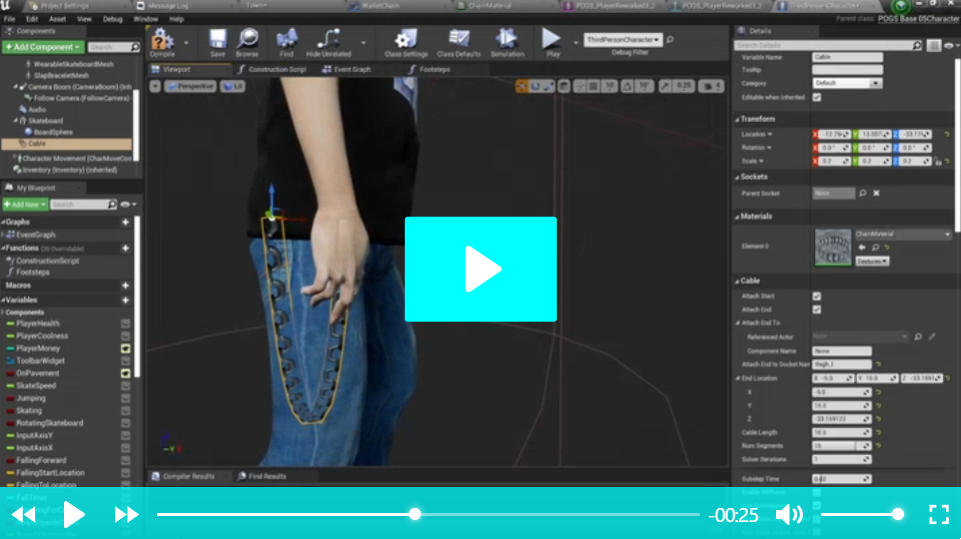This screenshot has height=539, width=961.
Task: Click the video progress slider
Action: pyautogui.click(x=428, y=514)
